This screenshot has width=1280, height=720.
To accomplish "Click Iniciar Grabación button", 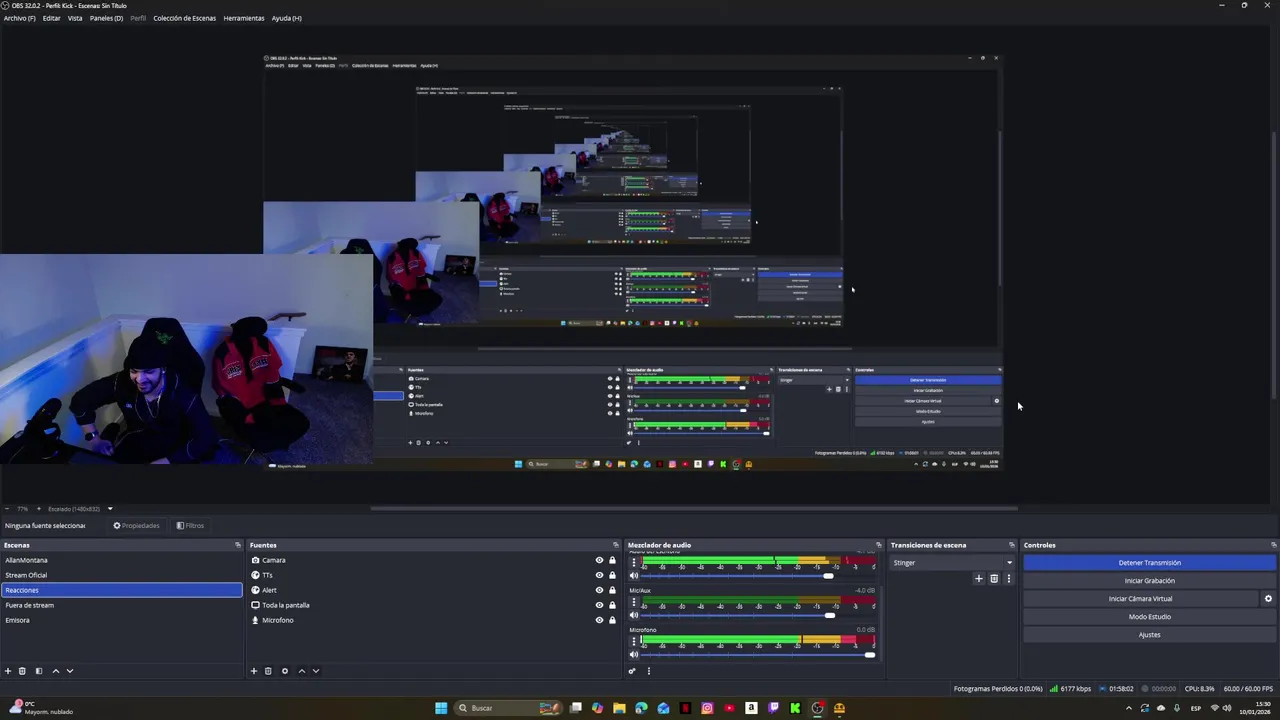I will coord(1149,581).
